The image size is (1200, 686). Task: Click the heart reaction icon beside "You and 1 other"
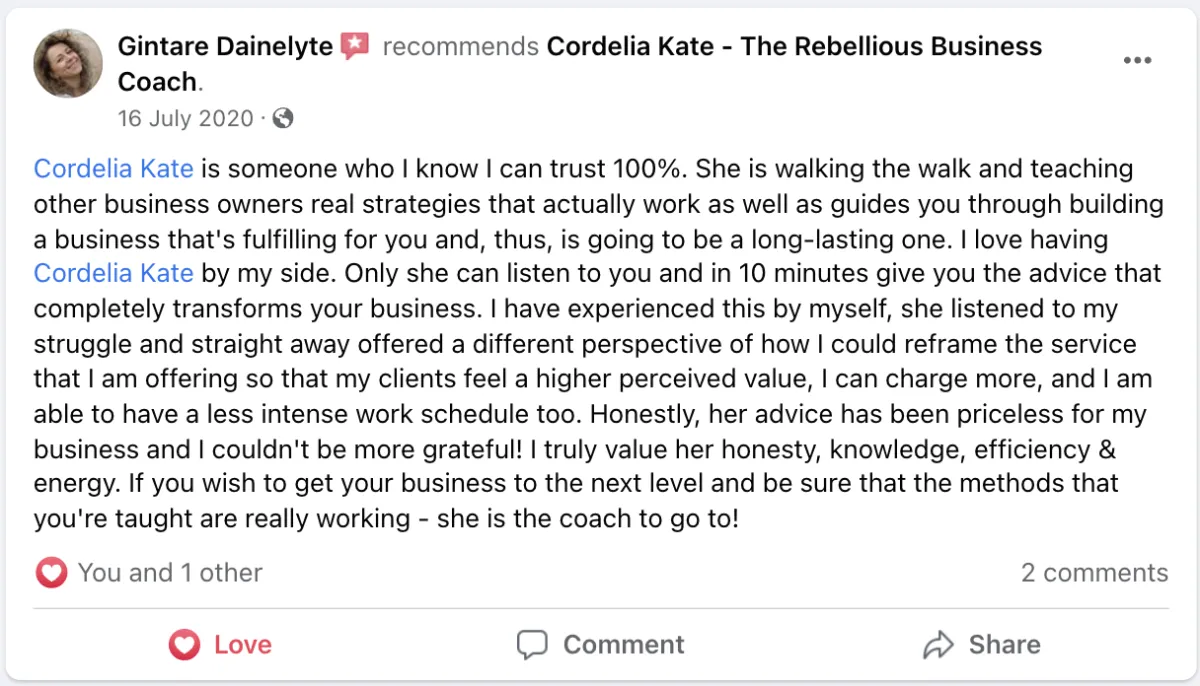pyautogui.click(x=51, y=573)
